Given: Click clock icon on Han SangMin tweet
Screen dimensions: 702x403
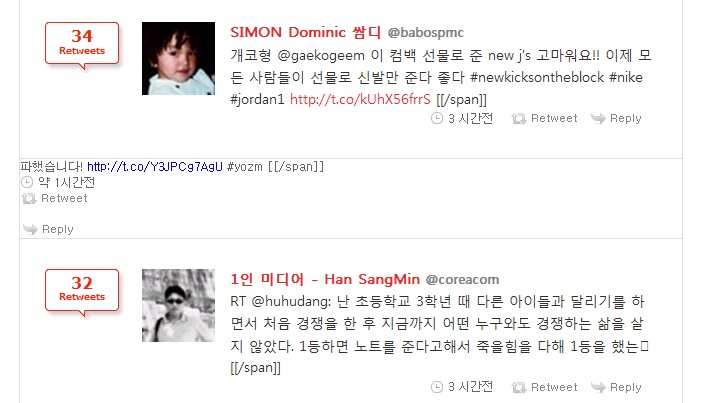Looking at the screenshot, I should tap(437, 387).
